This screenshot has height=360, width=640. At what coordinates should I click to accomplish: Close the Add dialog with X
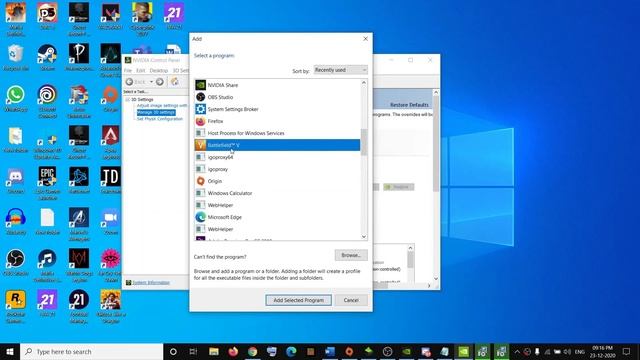[365, 39]
